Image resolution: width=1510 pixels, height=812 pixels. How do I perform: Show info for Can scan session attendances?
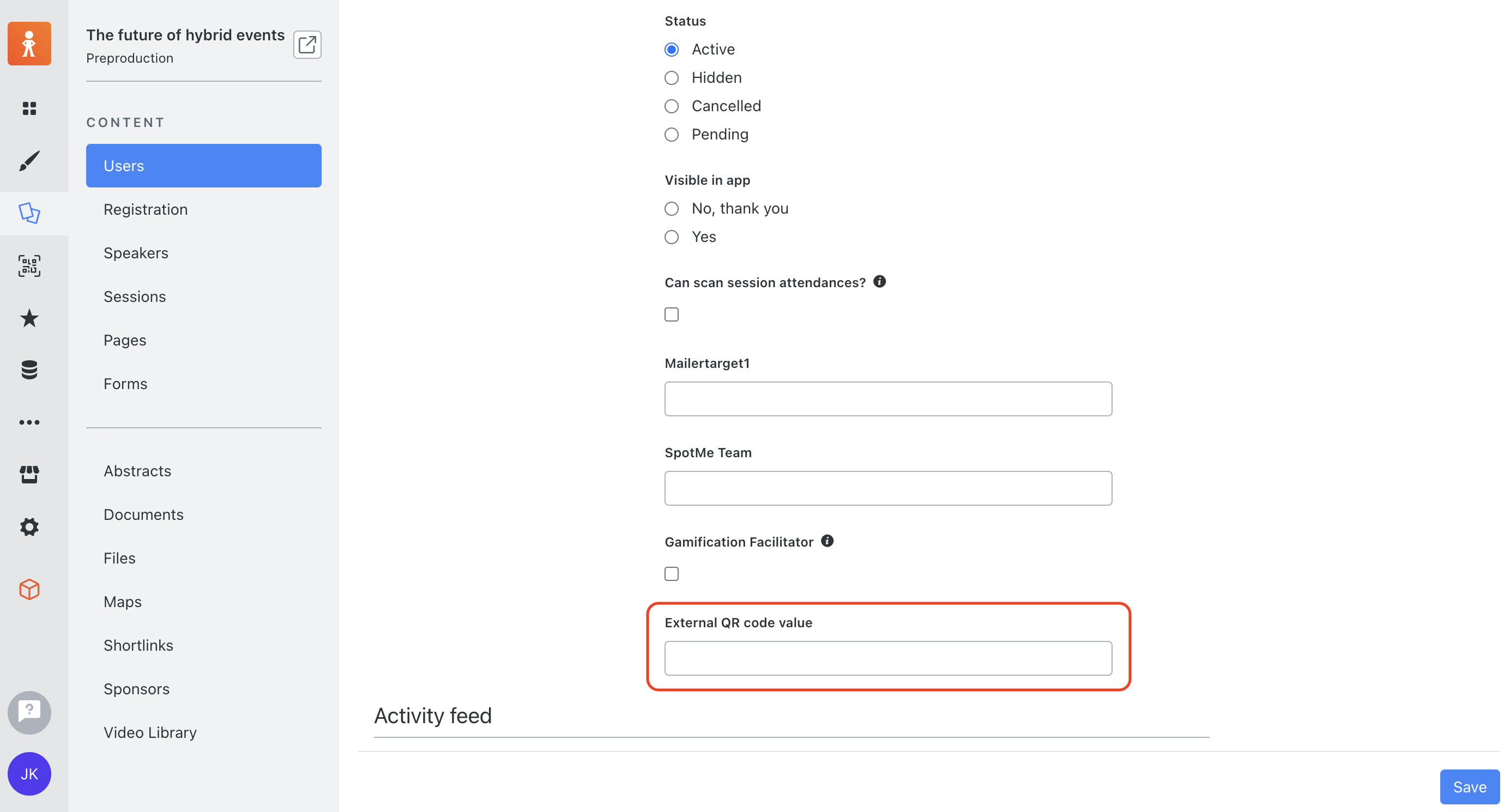(879, 282)
